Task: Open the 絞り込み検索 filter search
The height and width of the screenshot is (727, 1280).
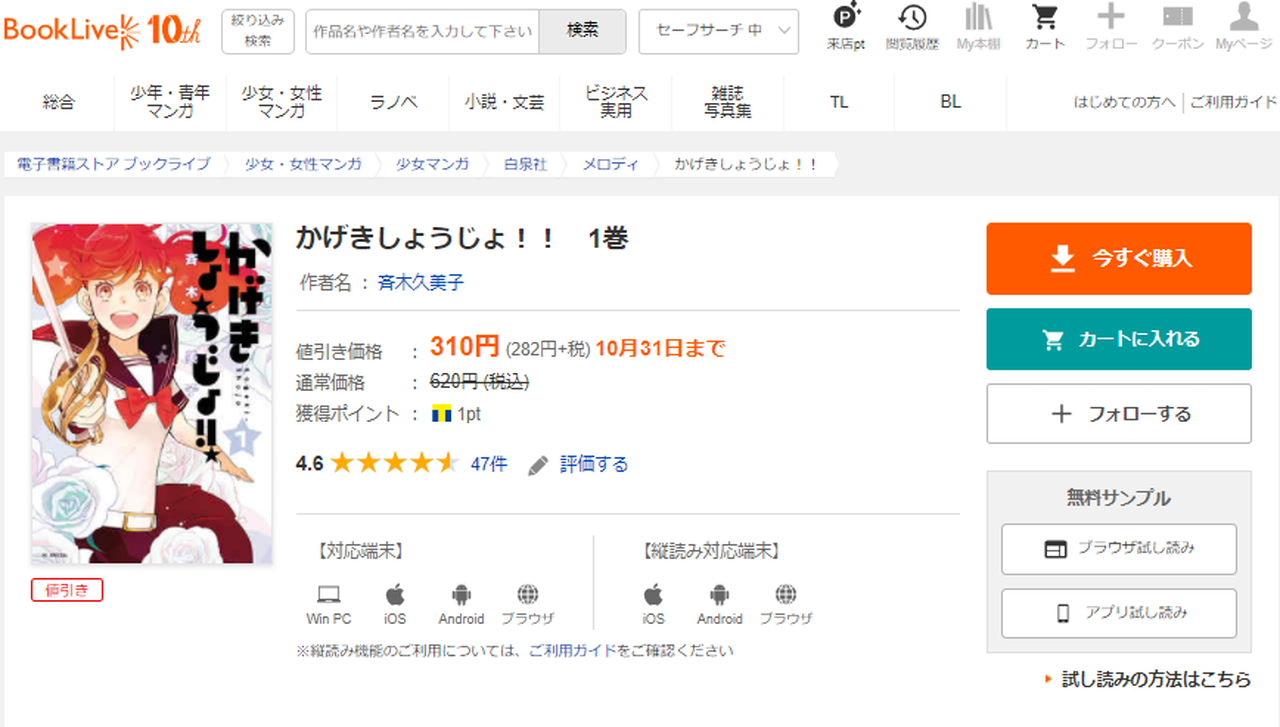Action: click(258, 31)
